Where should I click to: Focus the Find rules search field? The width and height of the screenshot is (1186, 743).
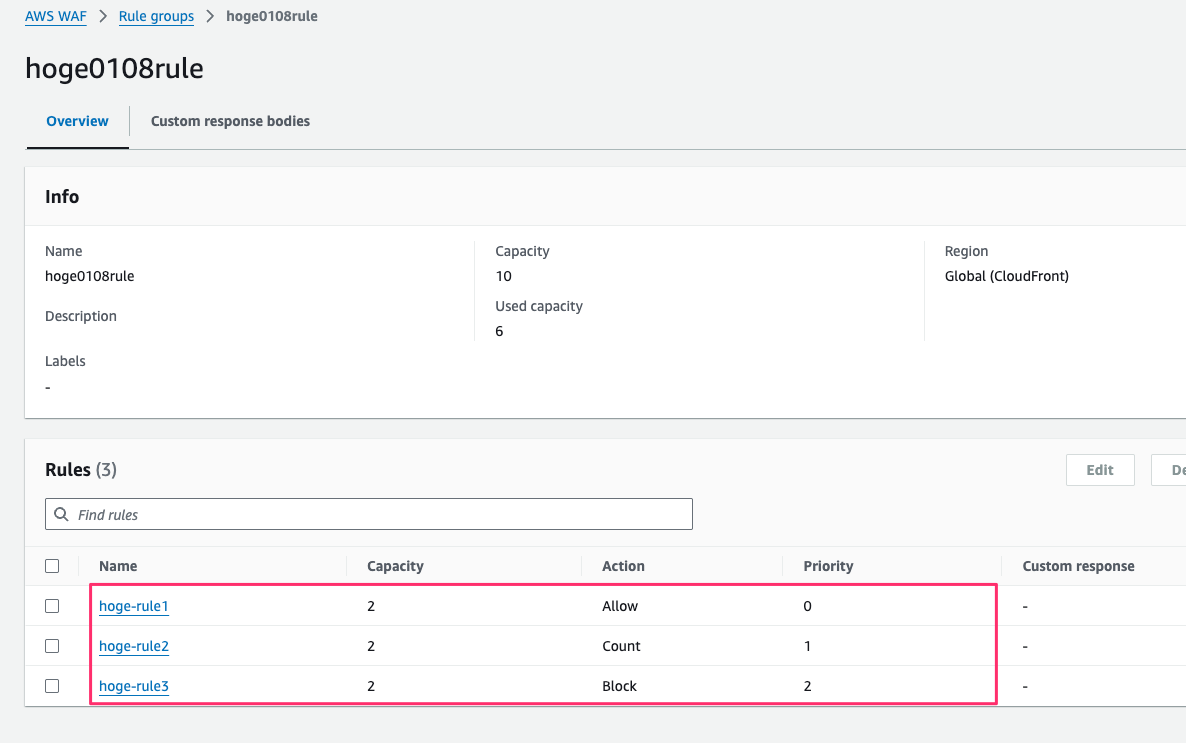(x=380, y=514)
